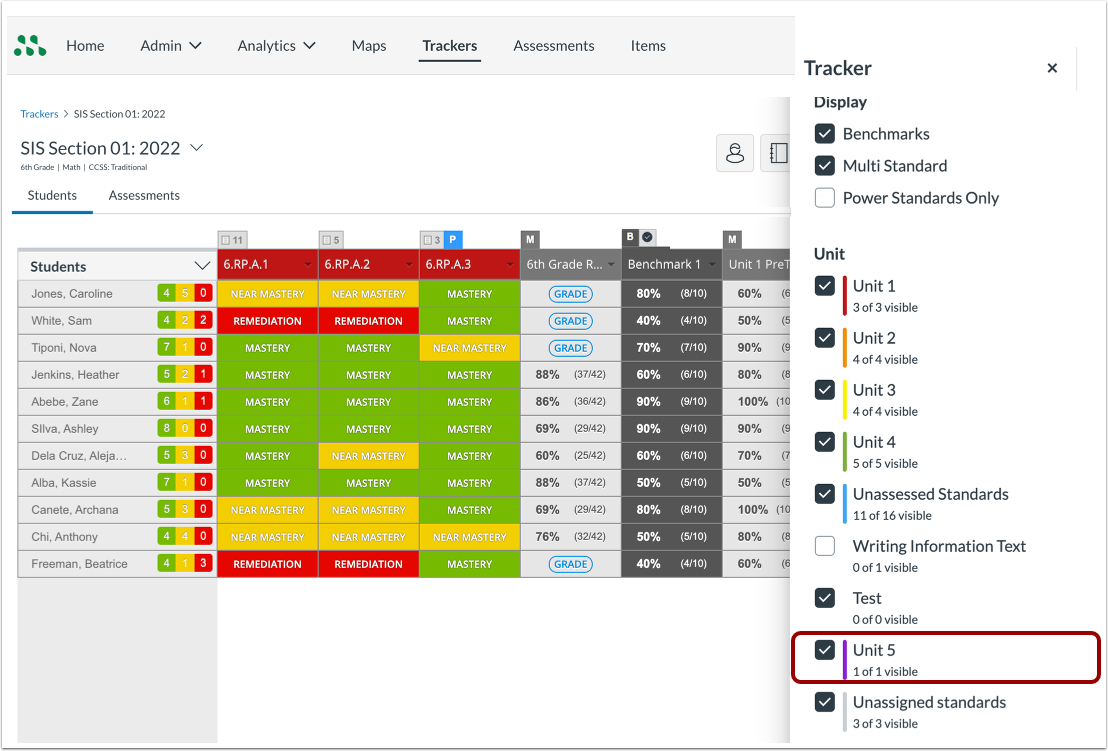Toggle Unassigned standards checkbox
Viewport: 1108px width, 751px height.
coord(825,702)
